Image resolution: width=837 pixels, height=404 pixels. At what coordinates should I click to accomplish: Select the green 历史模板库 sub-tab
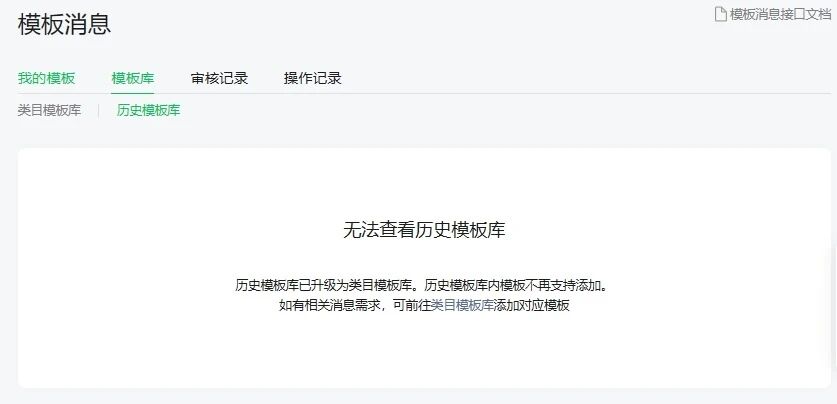tap(148, 110)
